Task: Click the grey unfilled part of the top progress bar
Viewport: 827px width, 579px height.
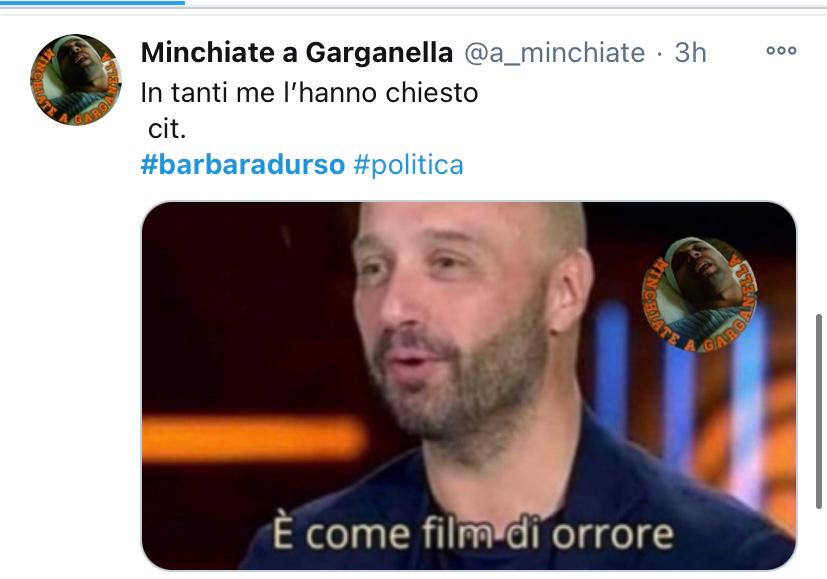Action: [x=506, y=6]
